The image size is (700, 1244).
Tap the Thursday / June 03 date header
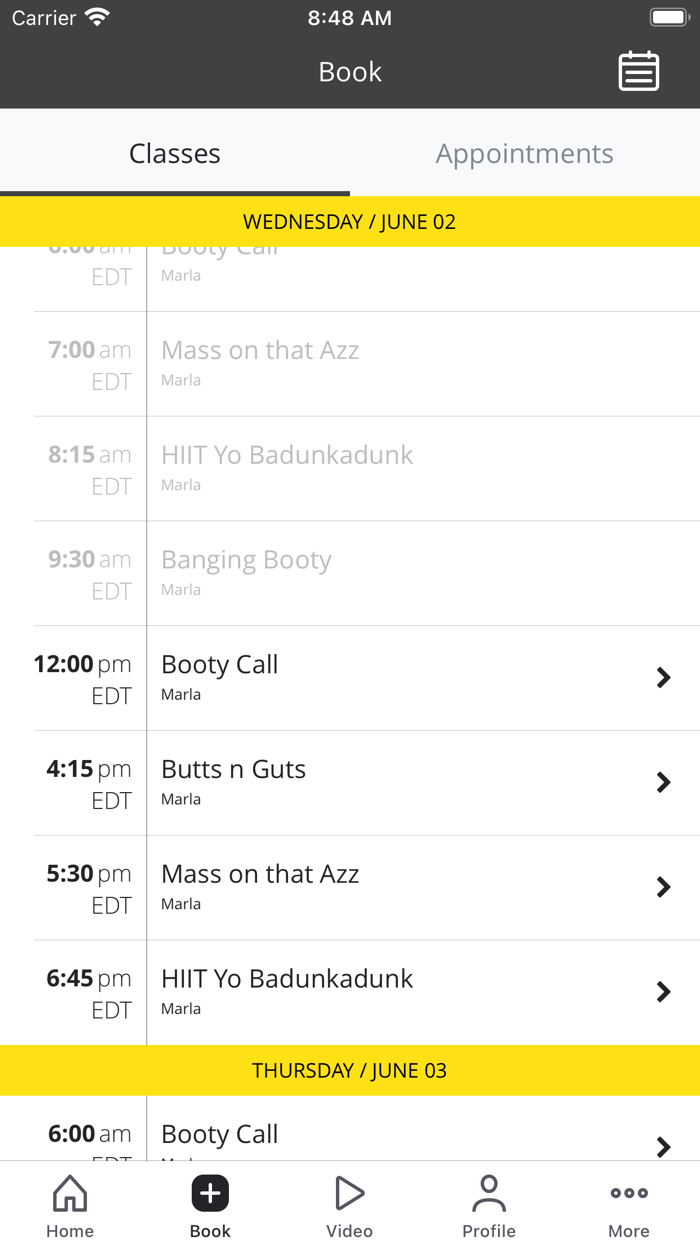(350, 1071)
